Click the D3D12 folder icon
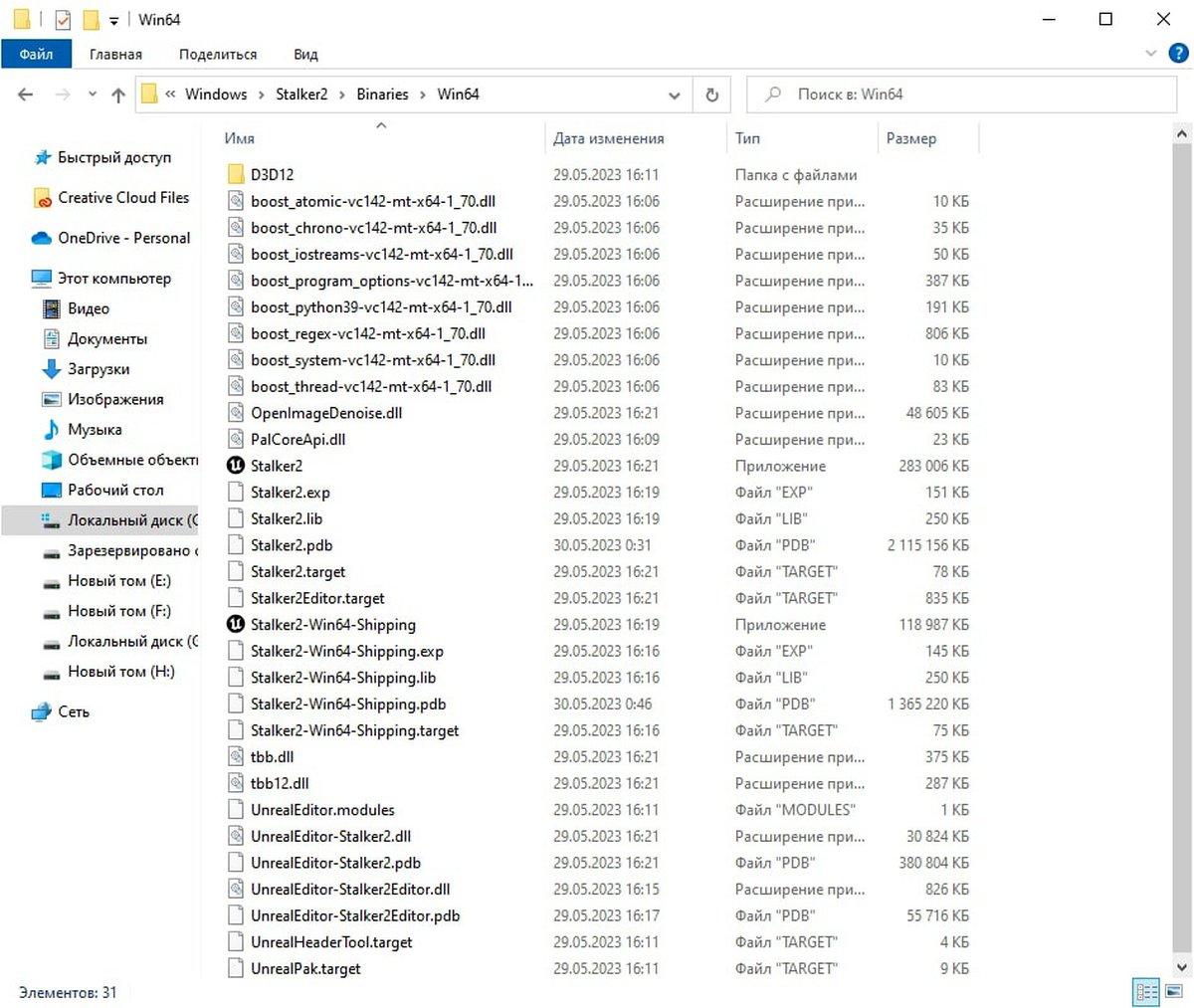Screen dimensions: 1194x1008 (x=236, y=174)
